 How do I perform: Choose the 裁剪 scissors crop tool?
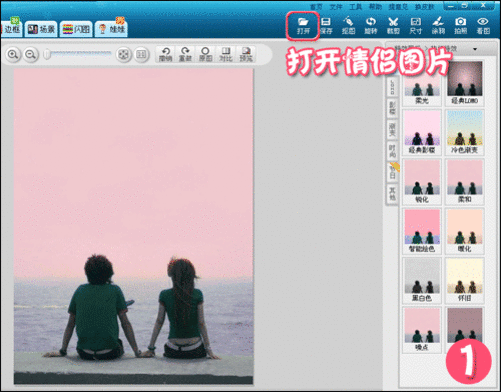(x=393, y=26)
